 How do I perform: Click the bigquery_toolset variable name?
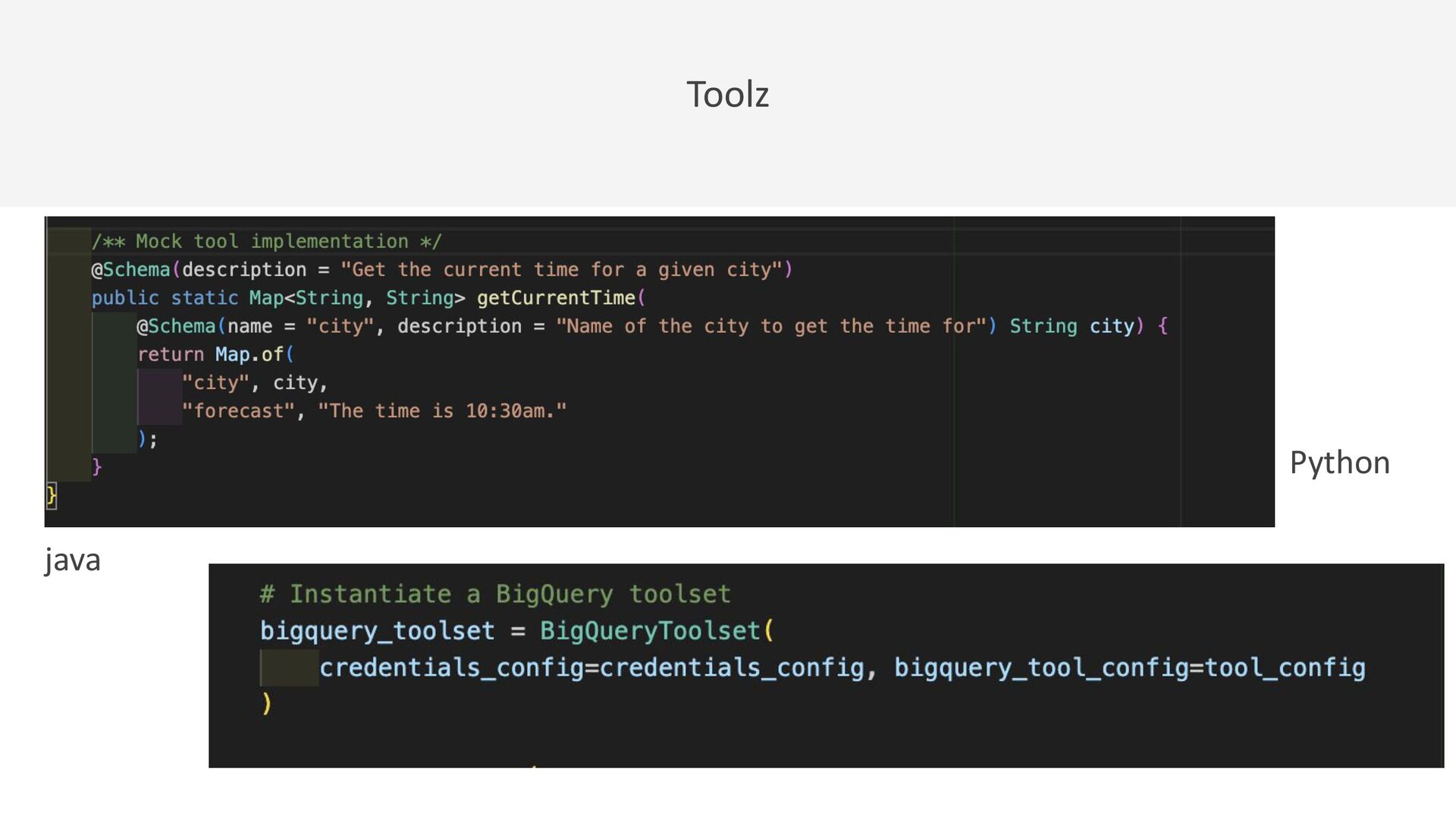click(377, 631)
